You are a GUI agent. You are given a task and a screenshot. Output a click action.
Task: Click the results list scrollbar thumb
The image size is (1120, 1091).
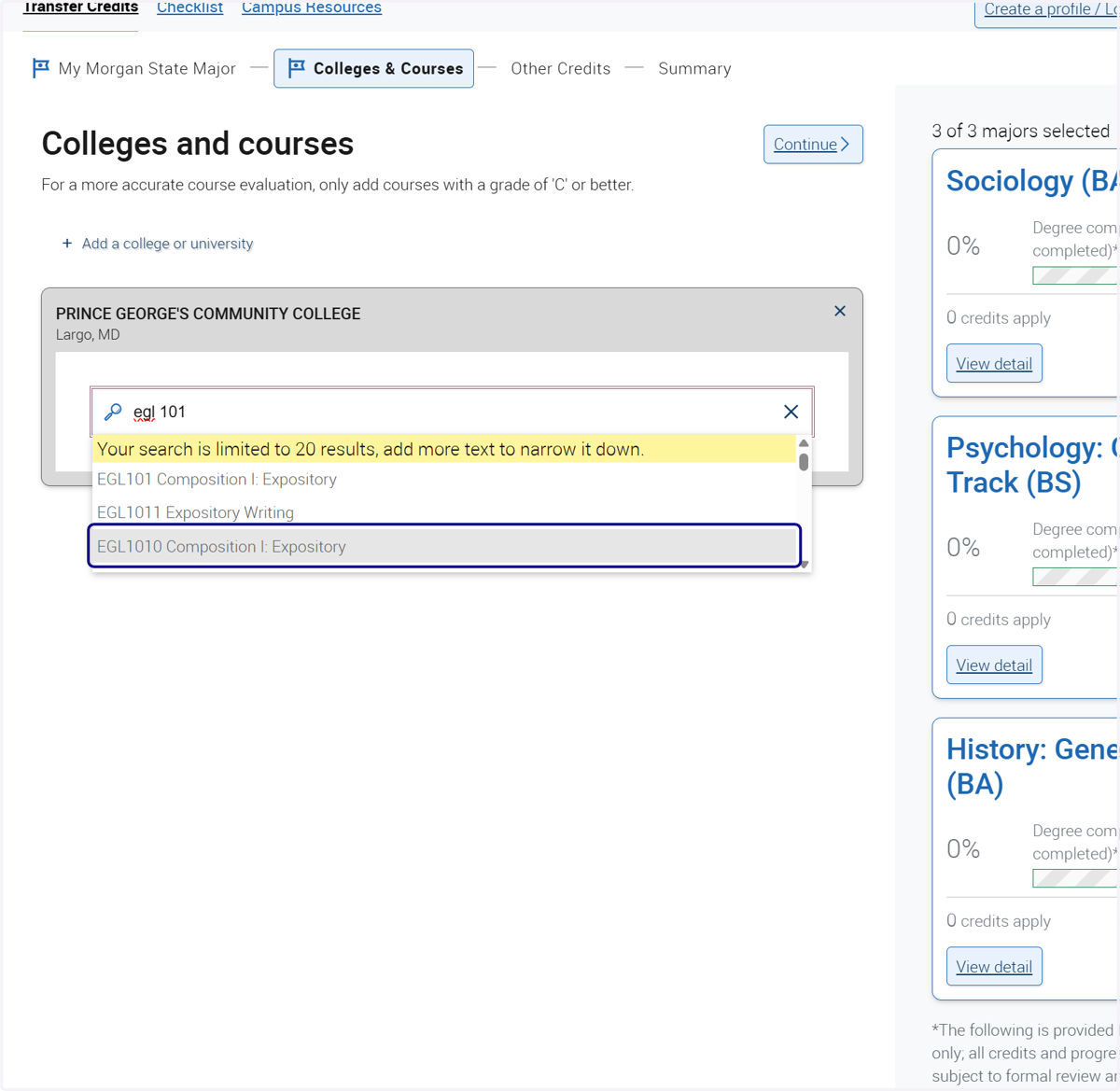point(804,462)
